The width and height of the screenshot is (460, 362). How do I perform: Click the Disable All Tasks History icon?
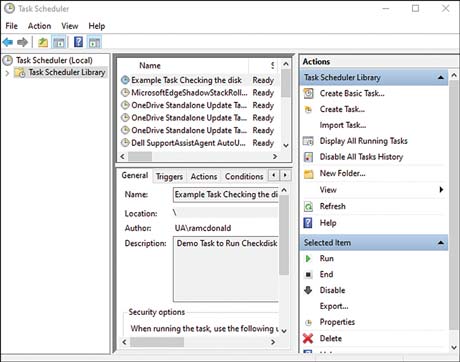click(309, 157)
